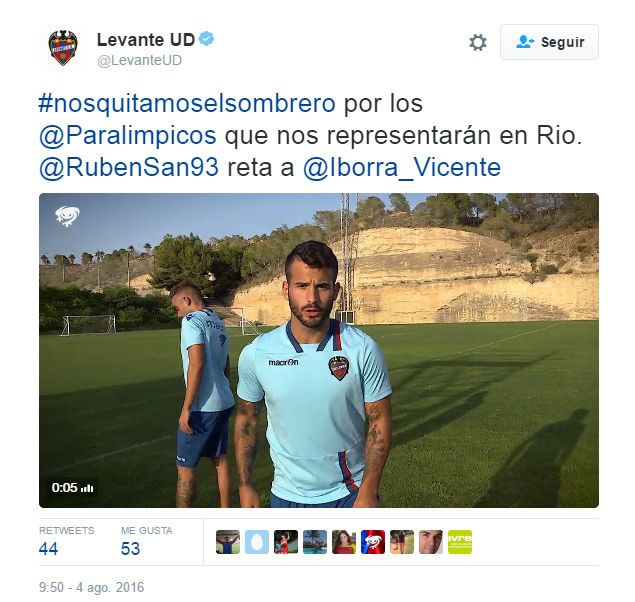This screenshot has width=635, height=602.
Task: Open the Levante UD profile avatar
Action: [x=63, y=48]
